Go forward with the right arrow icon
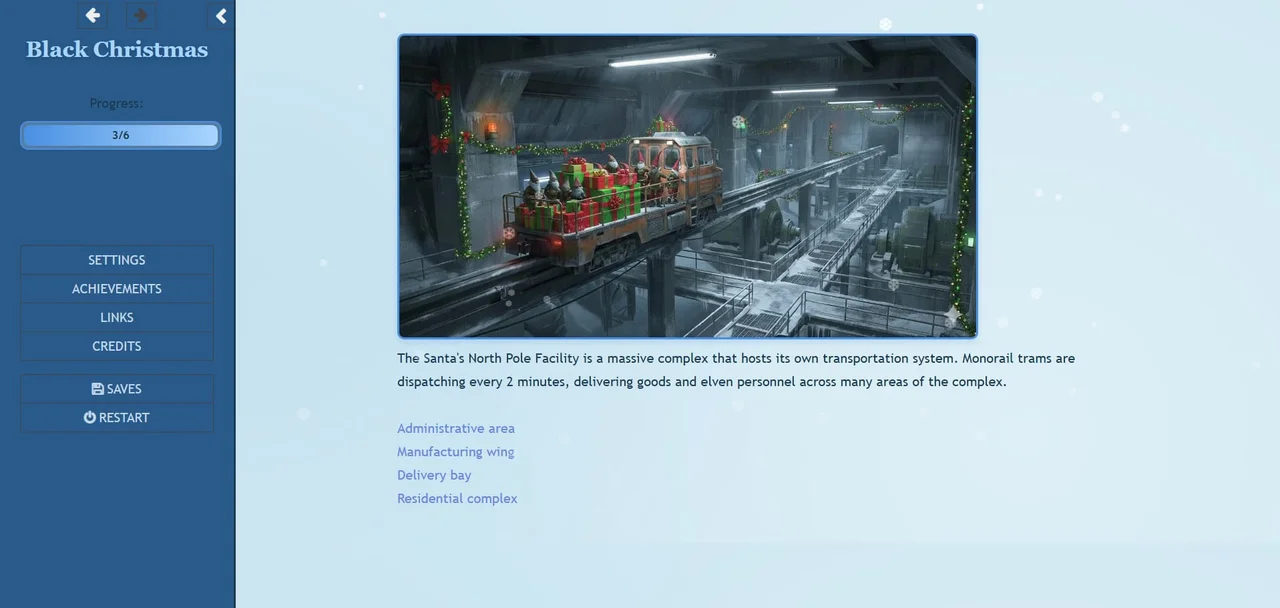 point(141,15)
